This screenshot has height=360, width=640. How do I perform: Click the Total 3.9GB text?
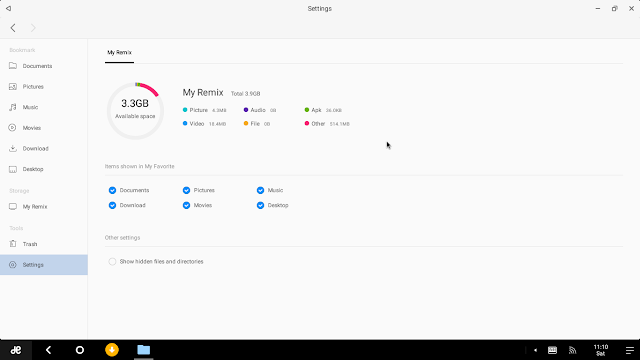point(245,93)
